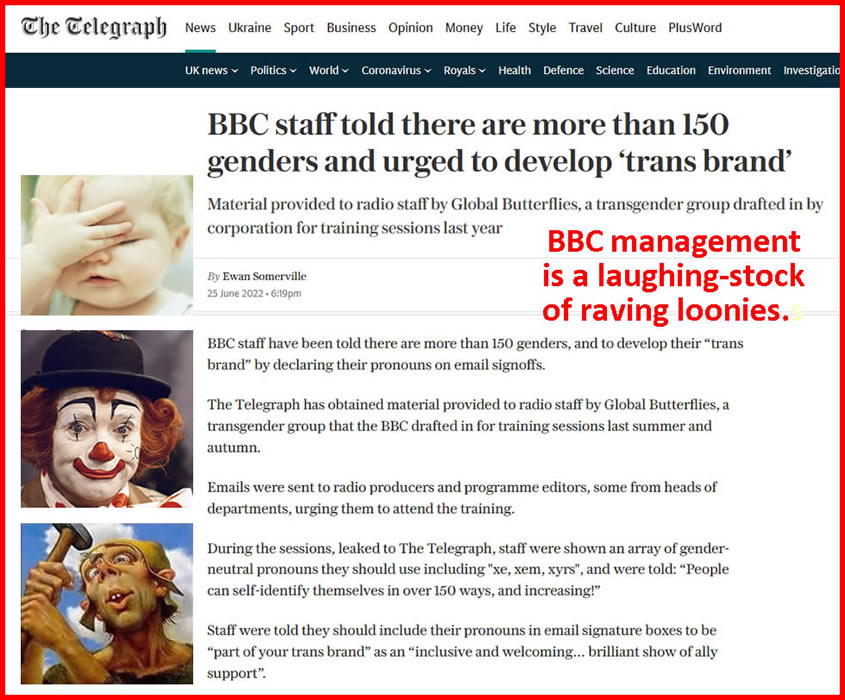This screenshot has width=845, height=700.
Task: Select Opinion in the top navigation
Action: [x=410, y=27]
